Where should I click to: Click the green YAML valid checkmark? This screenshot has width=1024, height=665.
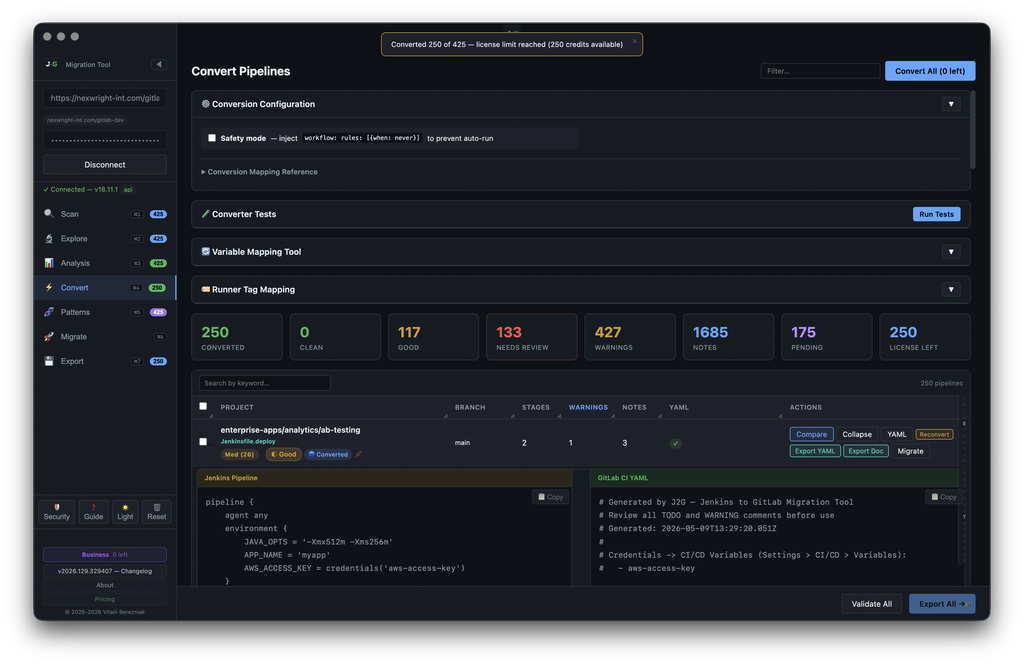coord(675,443)
